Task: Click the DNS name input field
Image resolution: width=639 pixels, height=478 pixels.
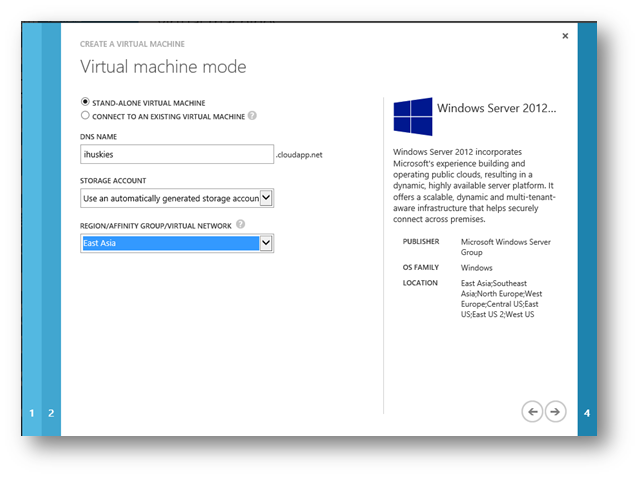Action: click(x=177, y=154)
